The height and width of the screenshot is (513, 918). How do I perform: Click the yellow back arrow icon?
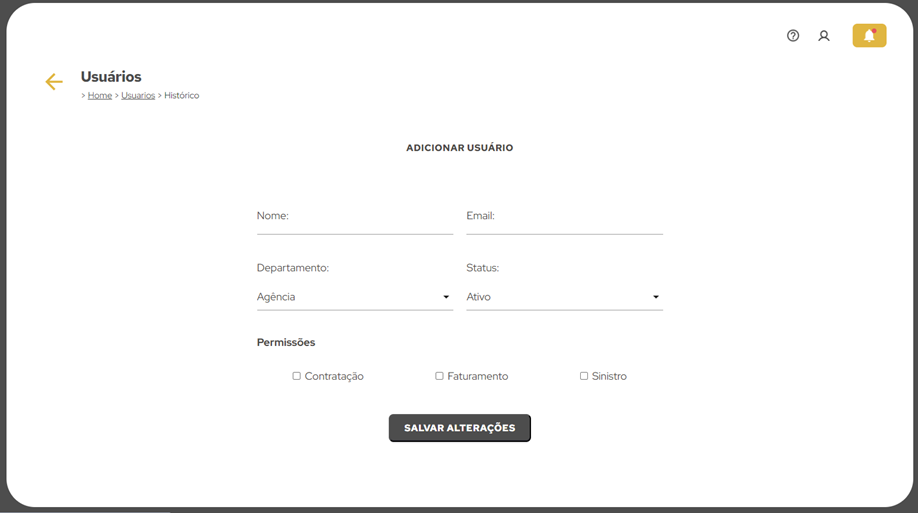pyautogui.click(x=54, y=81)
